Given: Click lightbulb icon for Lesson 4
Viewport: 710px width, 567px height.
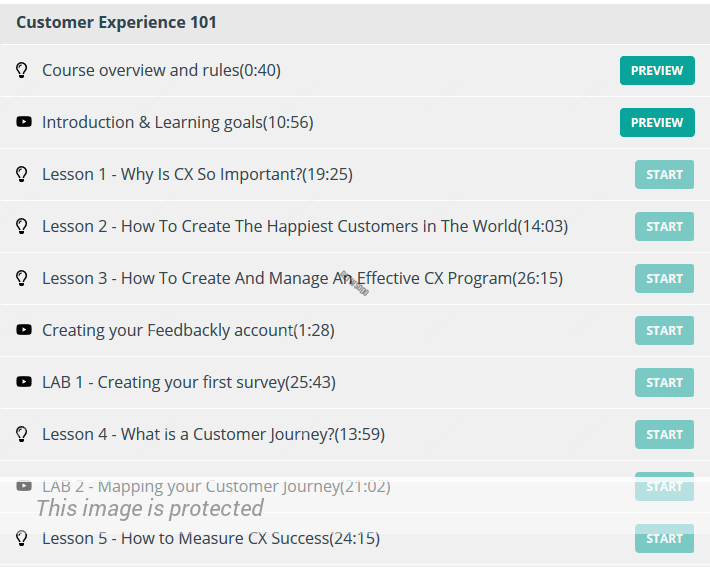Looking at the screenshot, I should [x=23, y=434].
